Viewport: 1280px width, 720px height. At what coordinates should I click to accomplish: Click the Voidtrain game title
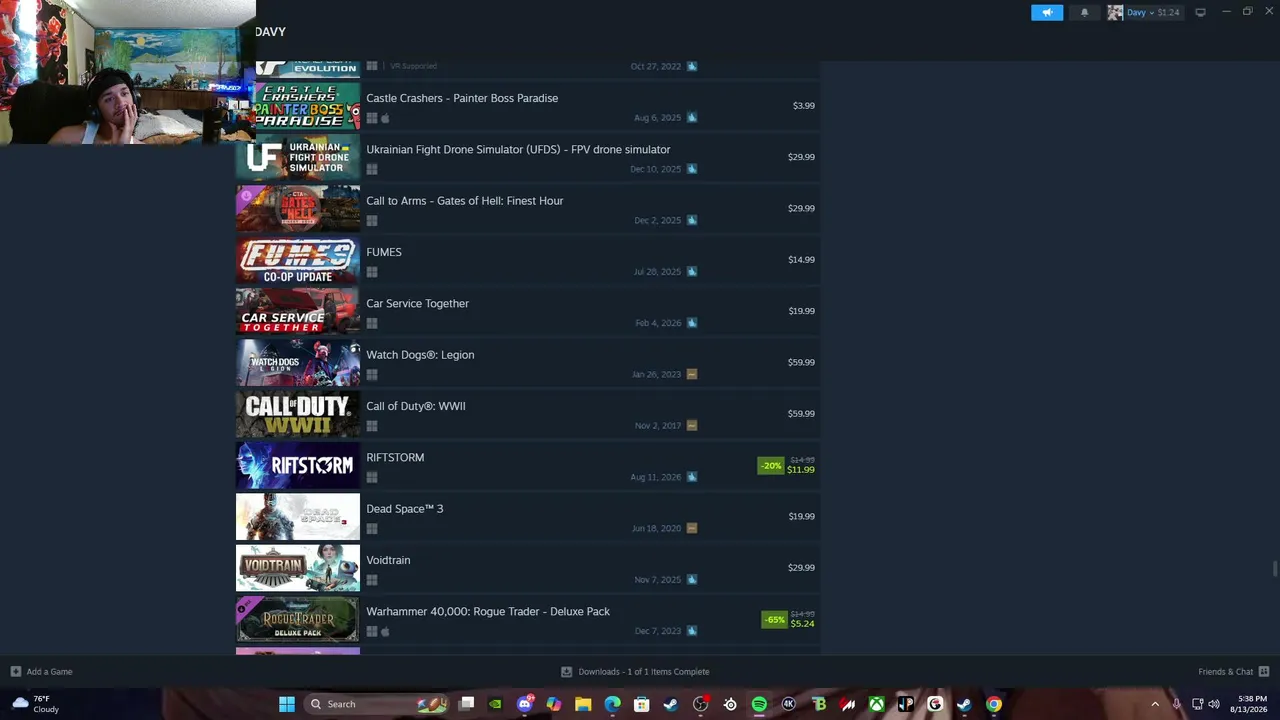[388, 561]
